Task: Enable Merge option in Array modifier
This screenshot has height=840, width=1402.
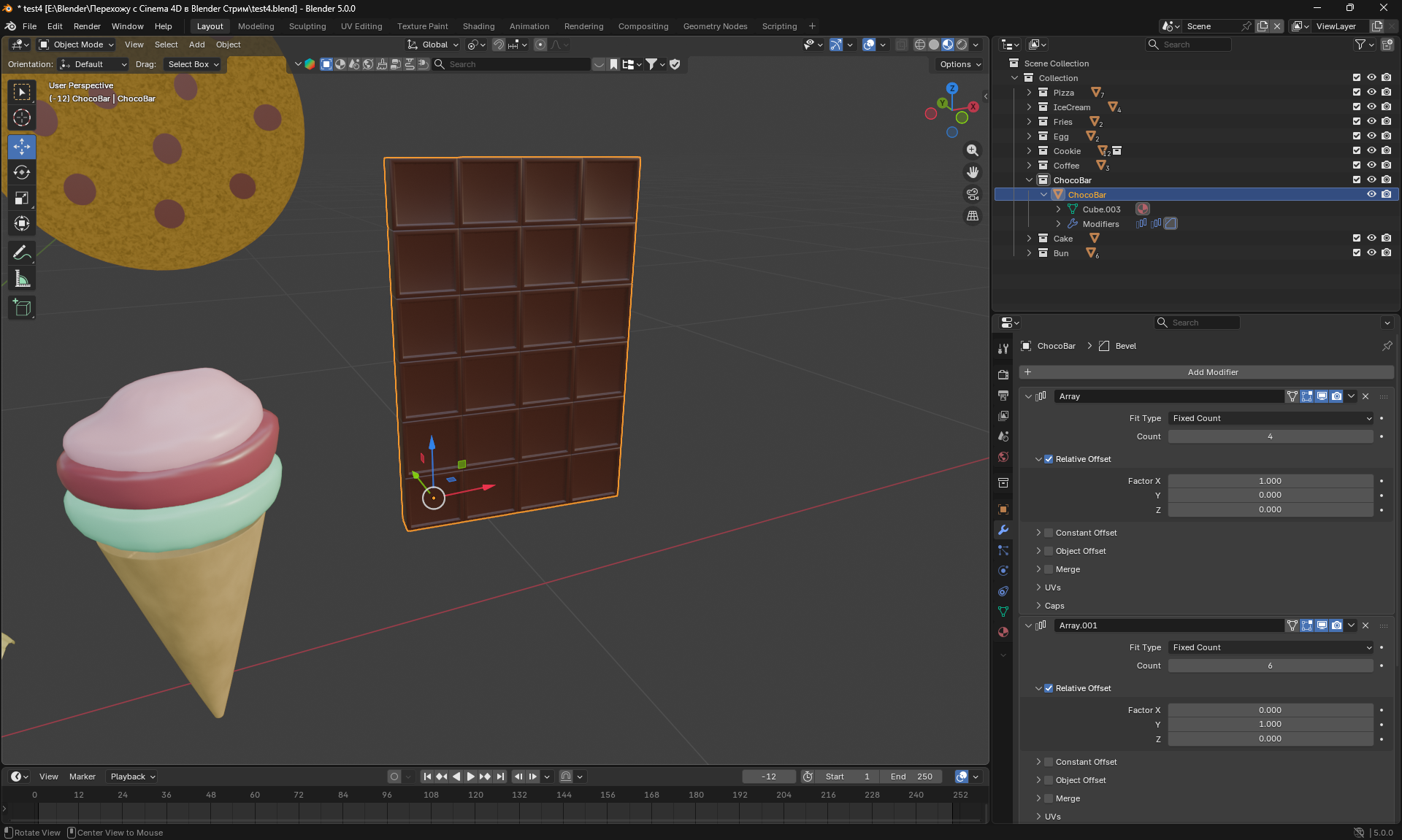Action: pyautogui.click(x=1049, y=569)
